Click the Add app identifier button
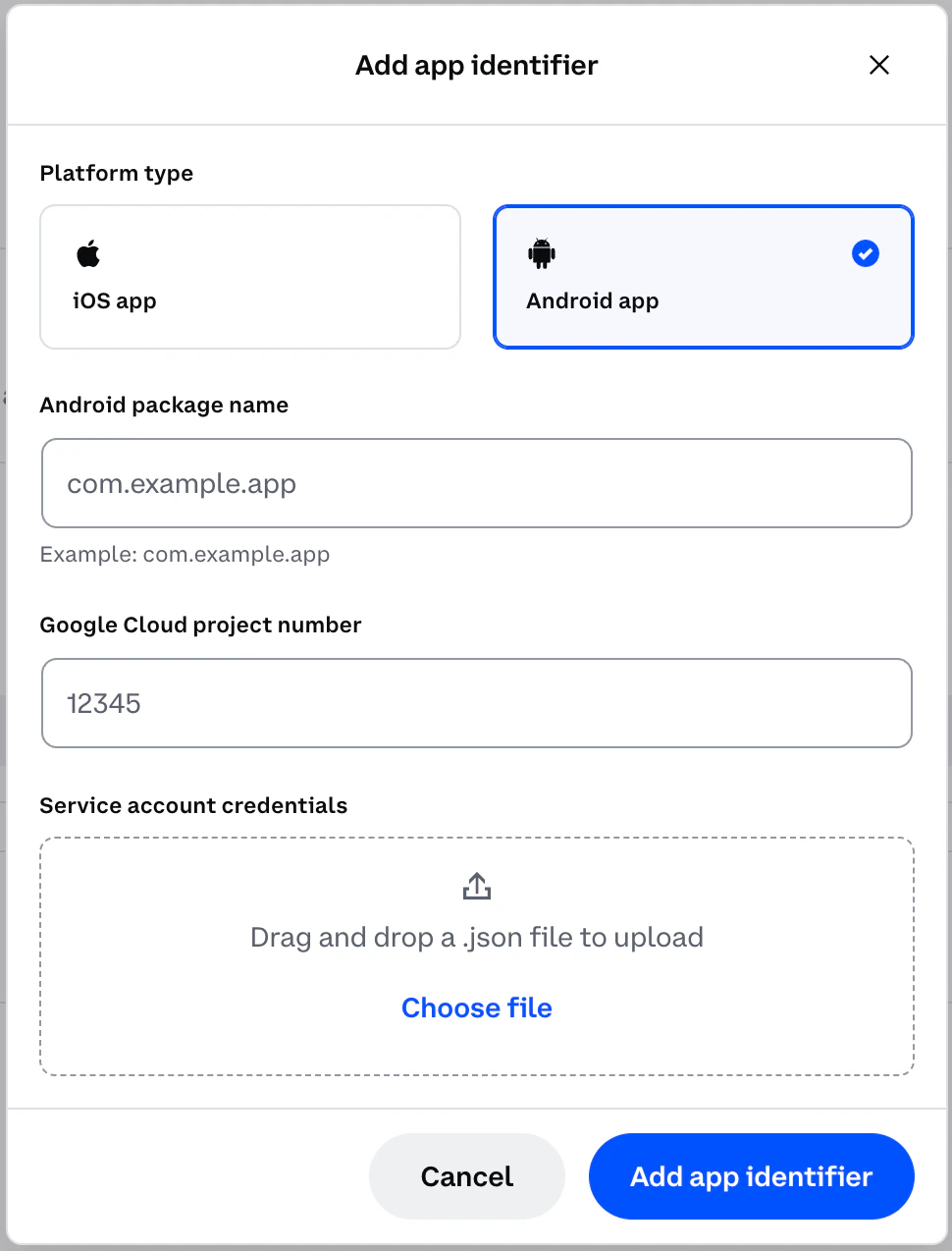Image resolution: width=952 pixels, height=1251 pixels. (751, 1176)
